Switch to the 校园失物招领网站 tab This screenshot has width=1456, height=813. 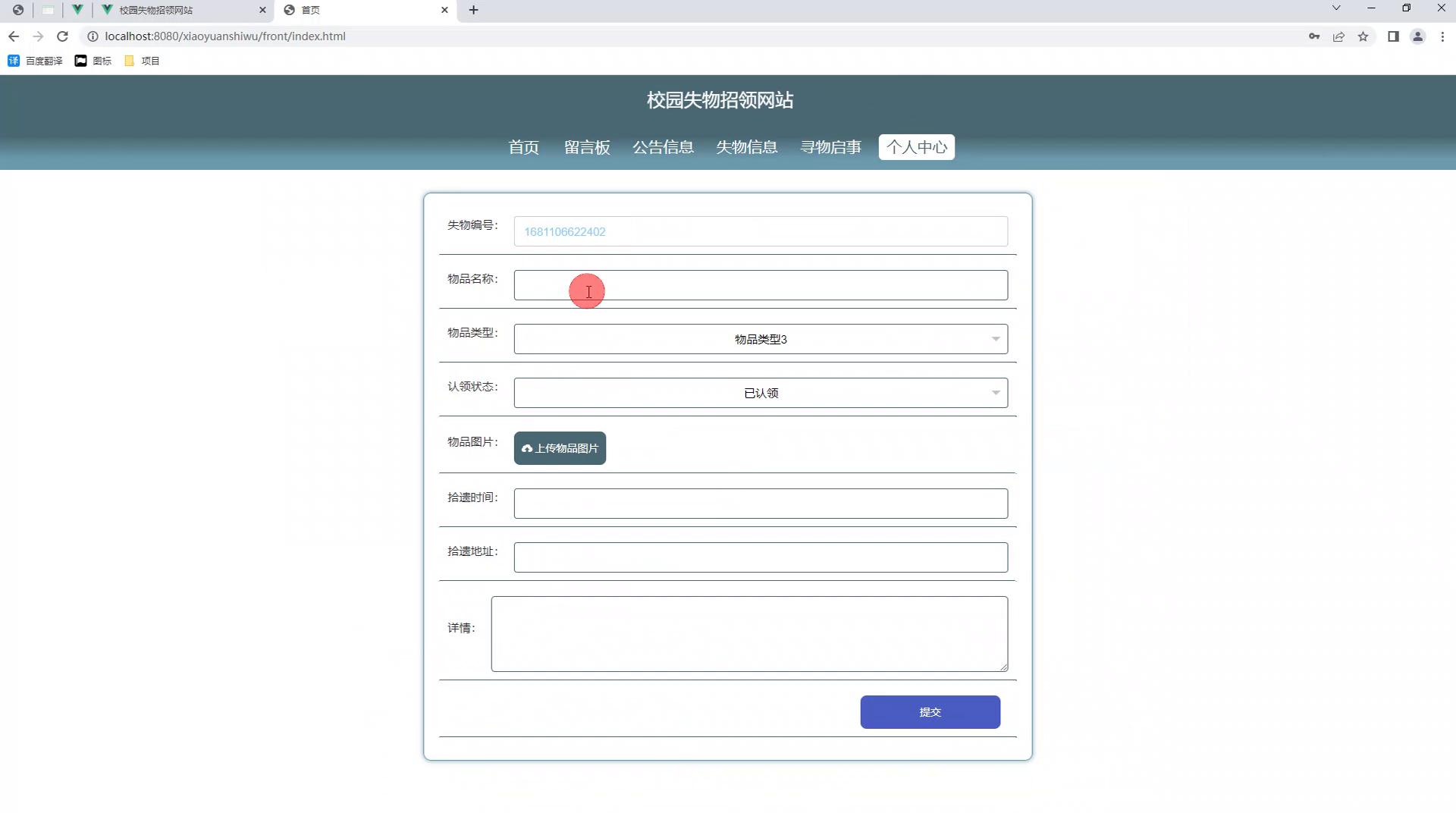184,10
